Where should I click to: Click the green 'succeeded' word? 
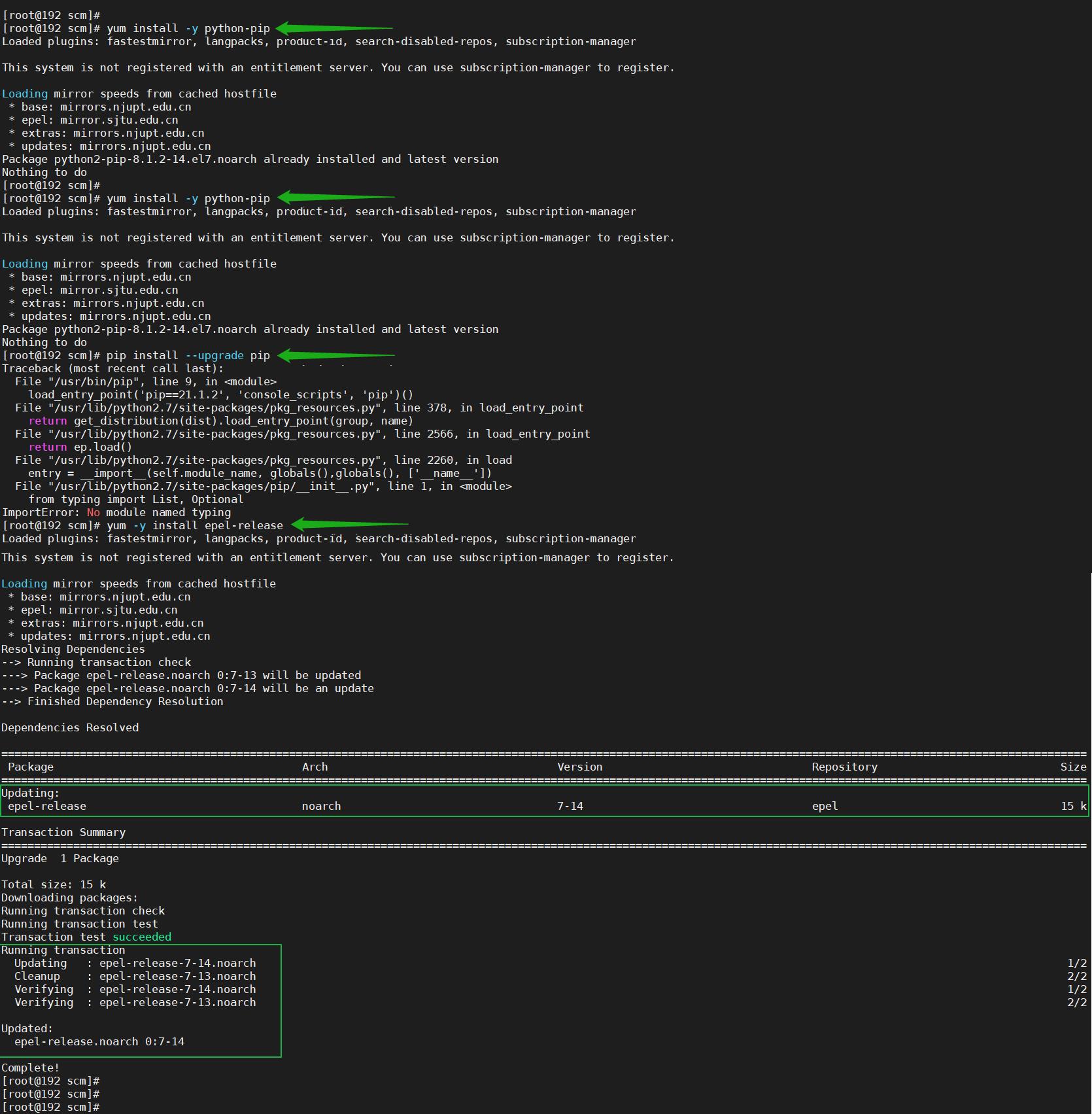(x=142, y=937)
